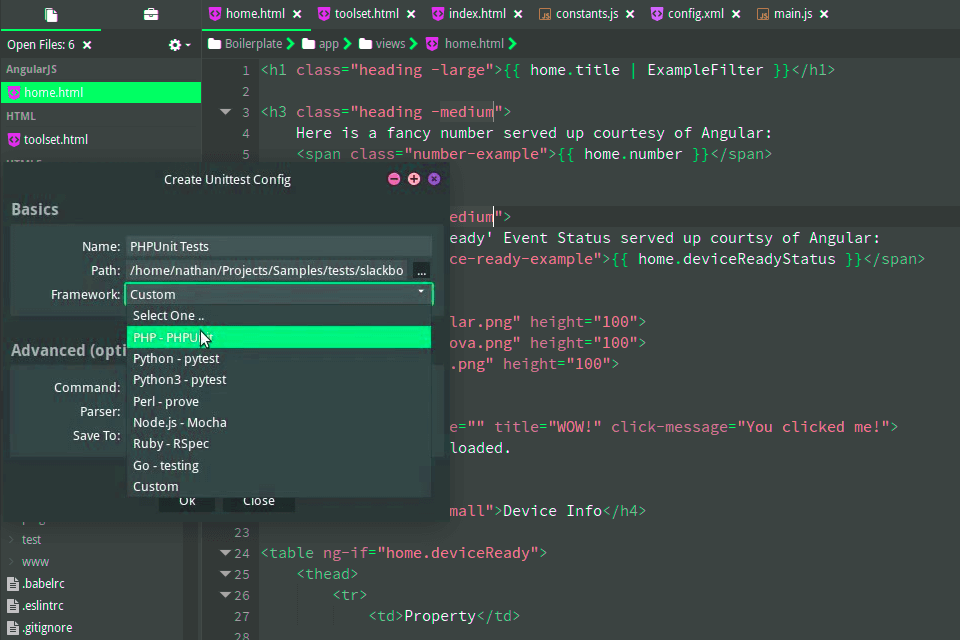Close the home.html tab
Screen dimensions: 960x640
297,14
